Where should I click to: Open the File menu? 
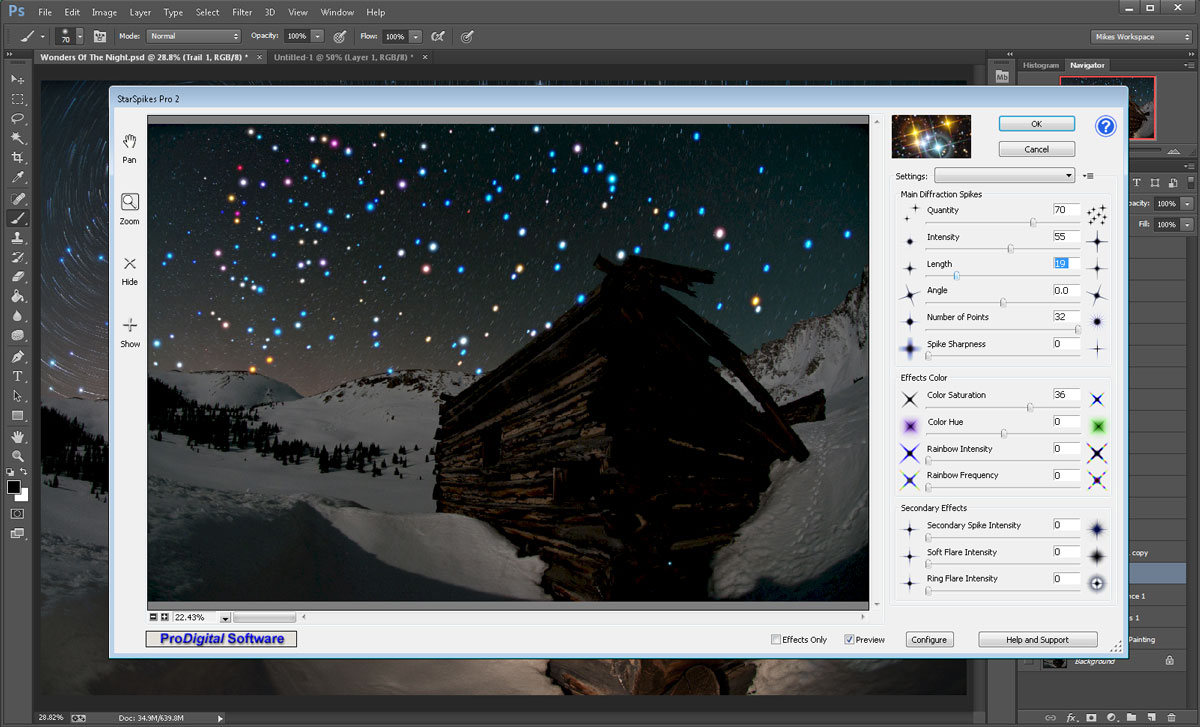[x=45, y=12]
